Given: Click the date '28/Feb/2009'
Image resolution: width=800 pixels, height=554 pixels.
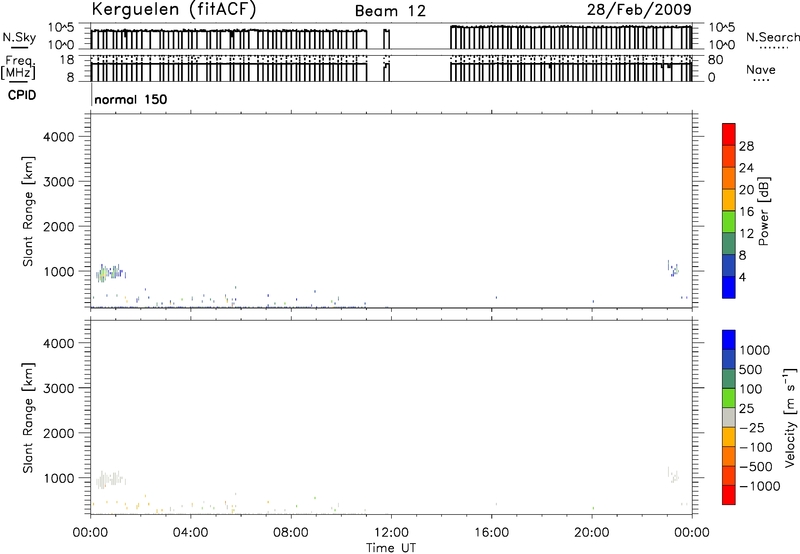Looking at the screenshot, I should (639, 9).
